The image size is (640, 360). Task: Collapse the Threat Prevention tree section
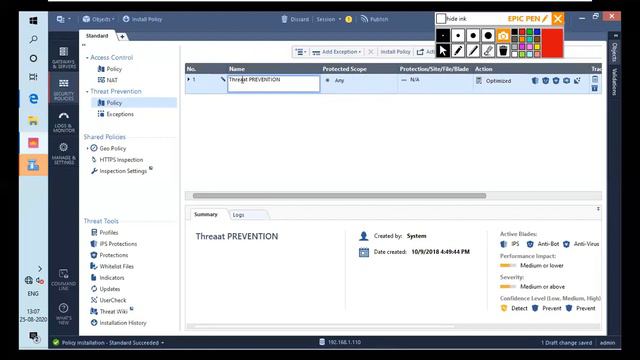coord(87,92)
